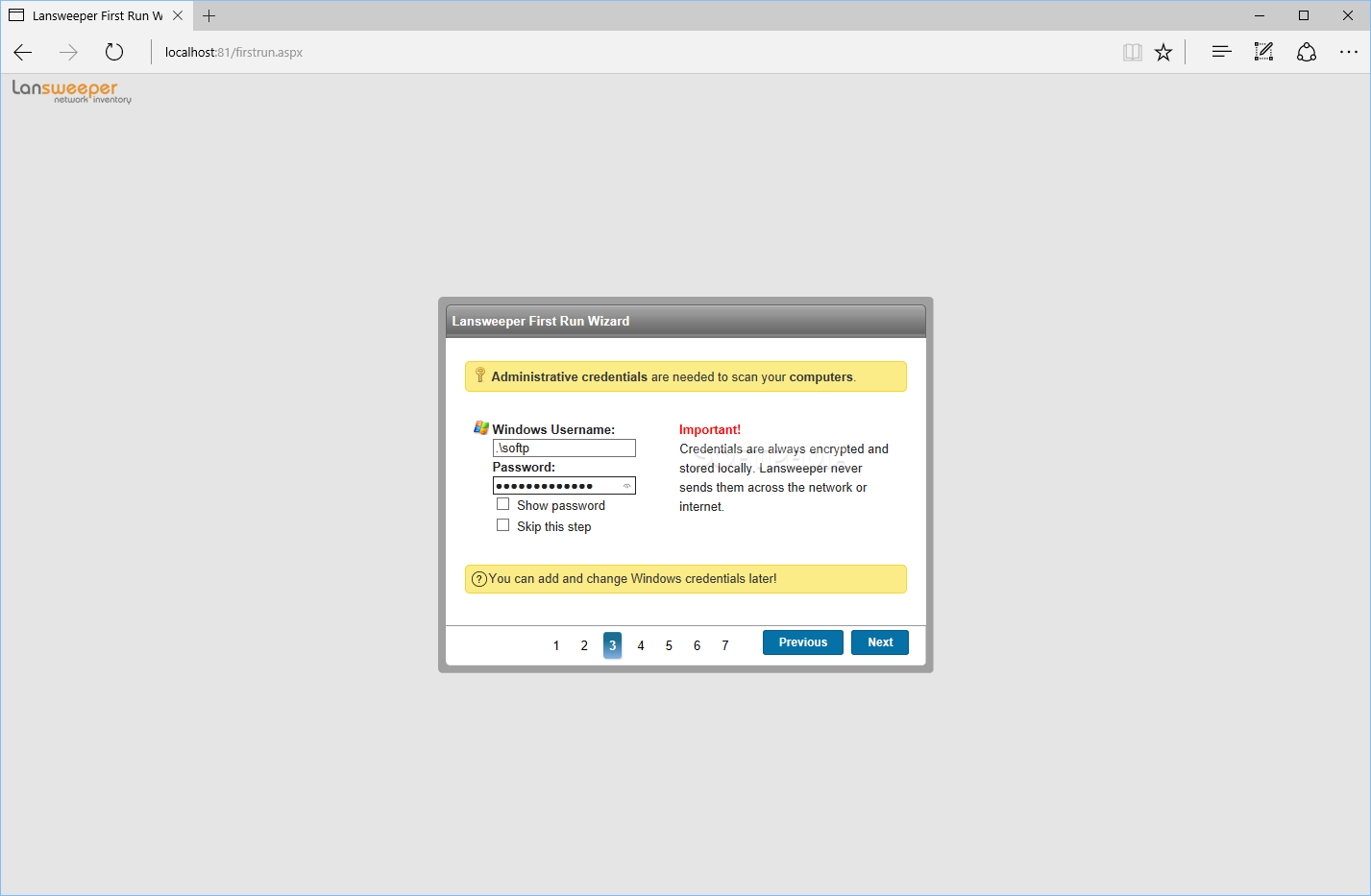This screenshot has width=1371, height=896.
Task: Jump to wizard step 5
Action: [669, 645]
